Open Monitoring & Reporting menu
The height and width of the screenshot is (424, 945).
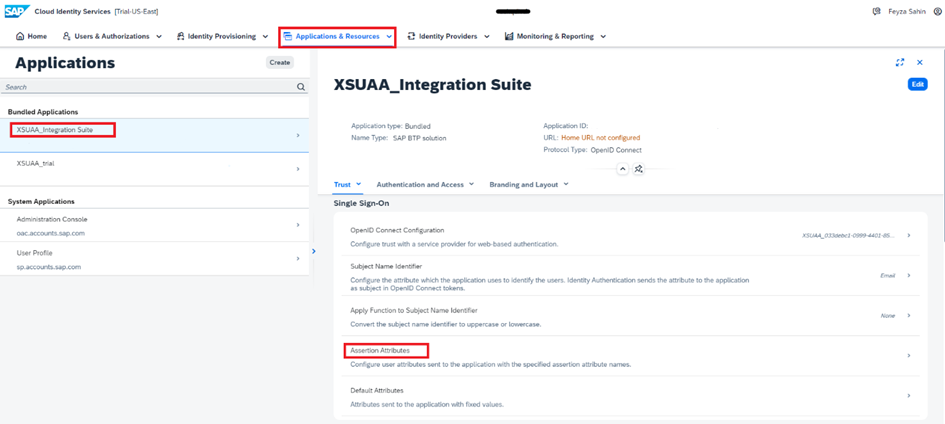coord(556,36)
